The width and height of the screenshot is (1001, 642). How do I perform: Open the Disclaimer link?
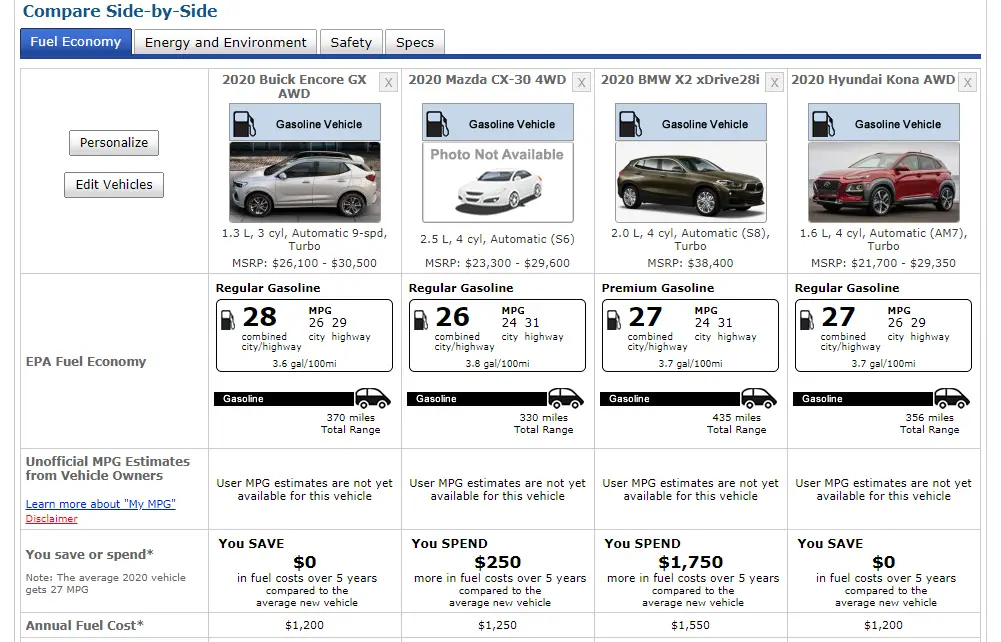click(52, 519)
